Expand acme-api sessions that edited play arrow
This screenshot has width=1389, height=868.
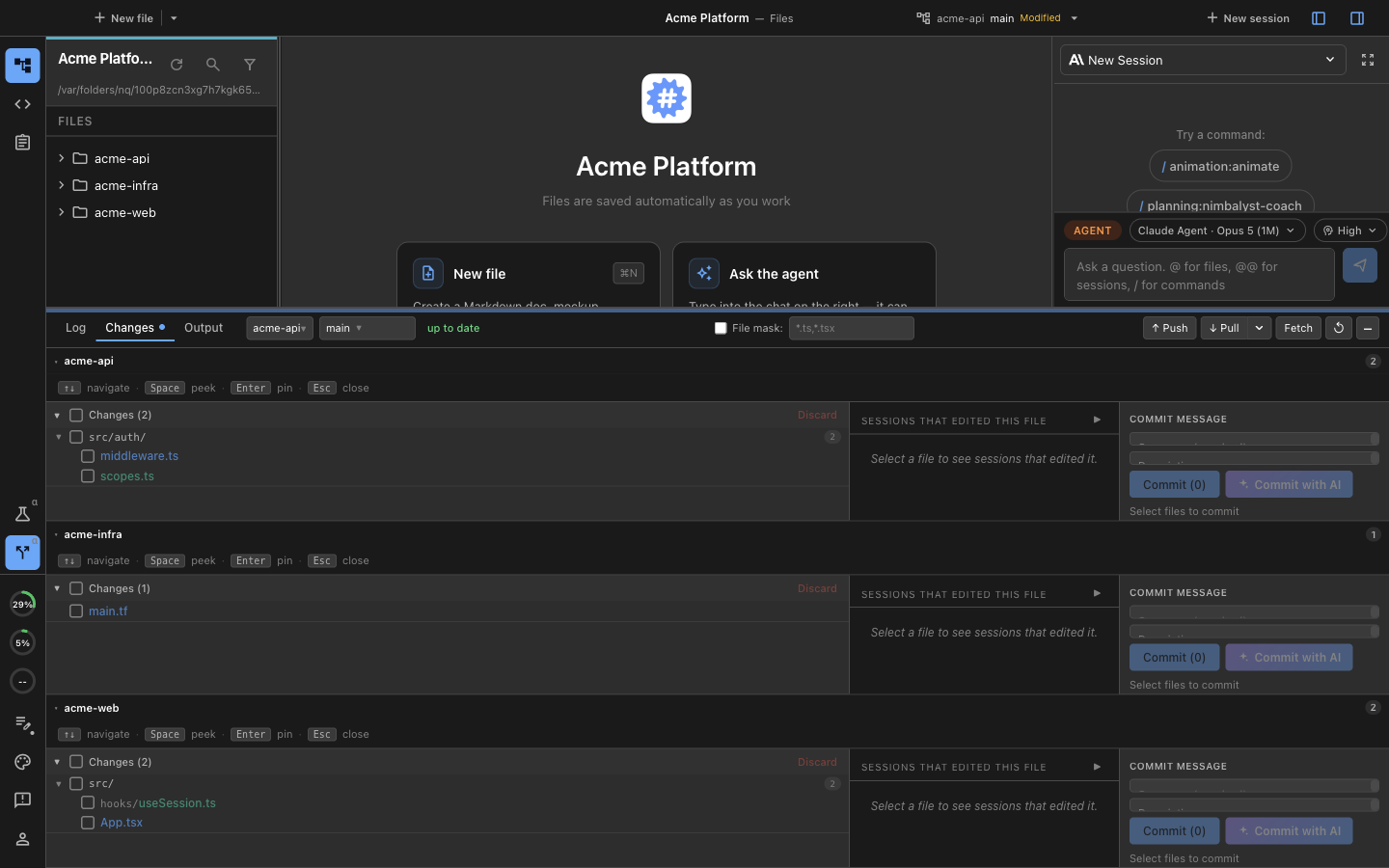pyautogui.click(x=1097, y=420)
